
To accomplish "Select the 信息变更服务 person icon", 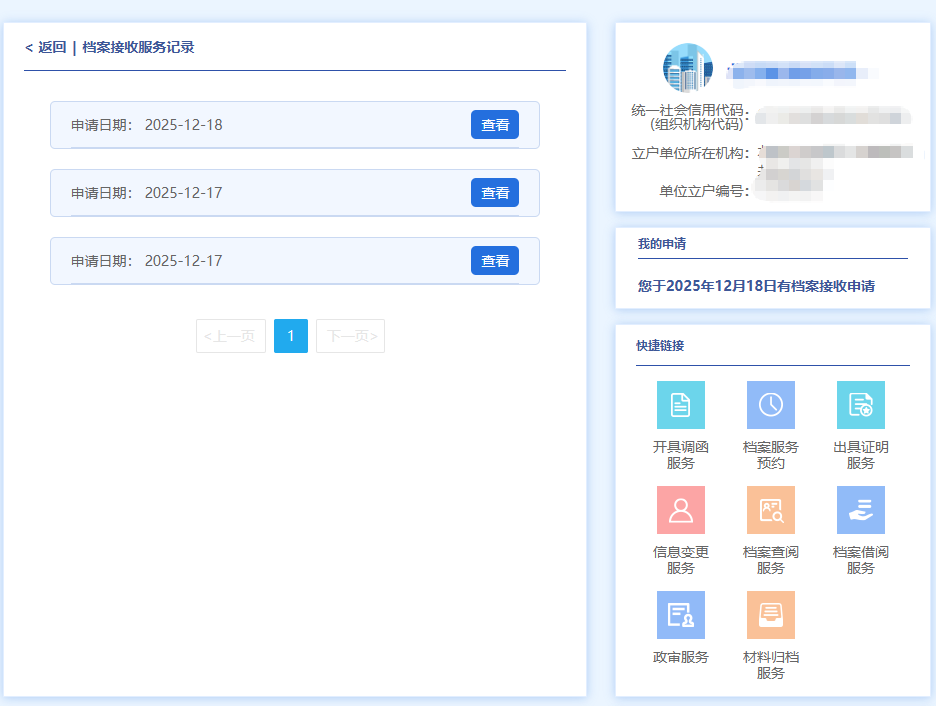I will [680, 510].
